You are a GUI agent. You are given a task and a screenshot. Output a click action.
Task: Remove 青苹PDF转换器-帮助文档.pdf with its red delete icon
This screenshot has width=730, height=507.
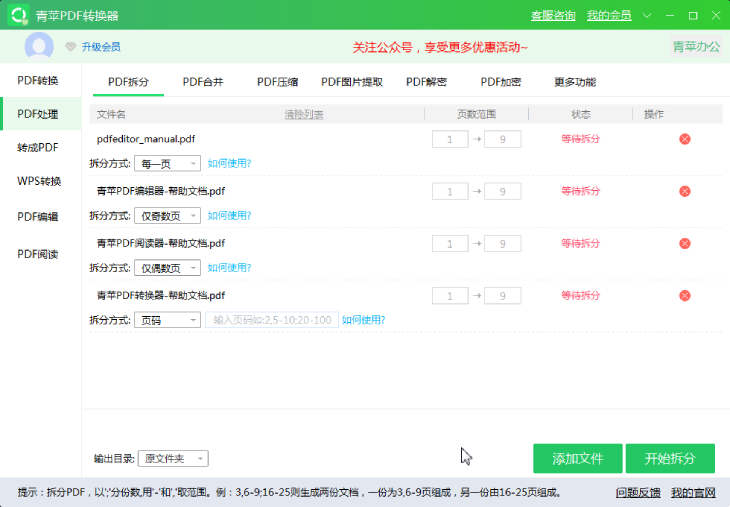[684, 295]
